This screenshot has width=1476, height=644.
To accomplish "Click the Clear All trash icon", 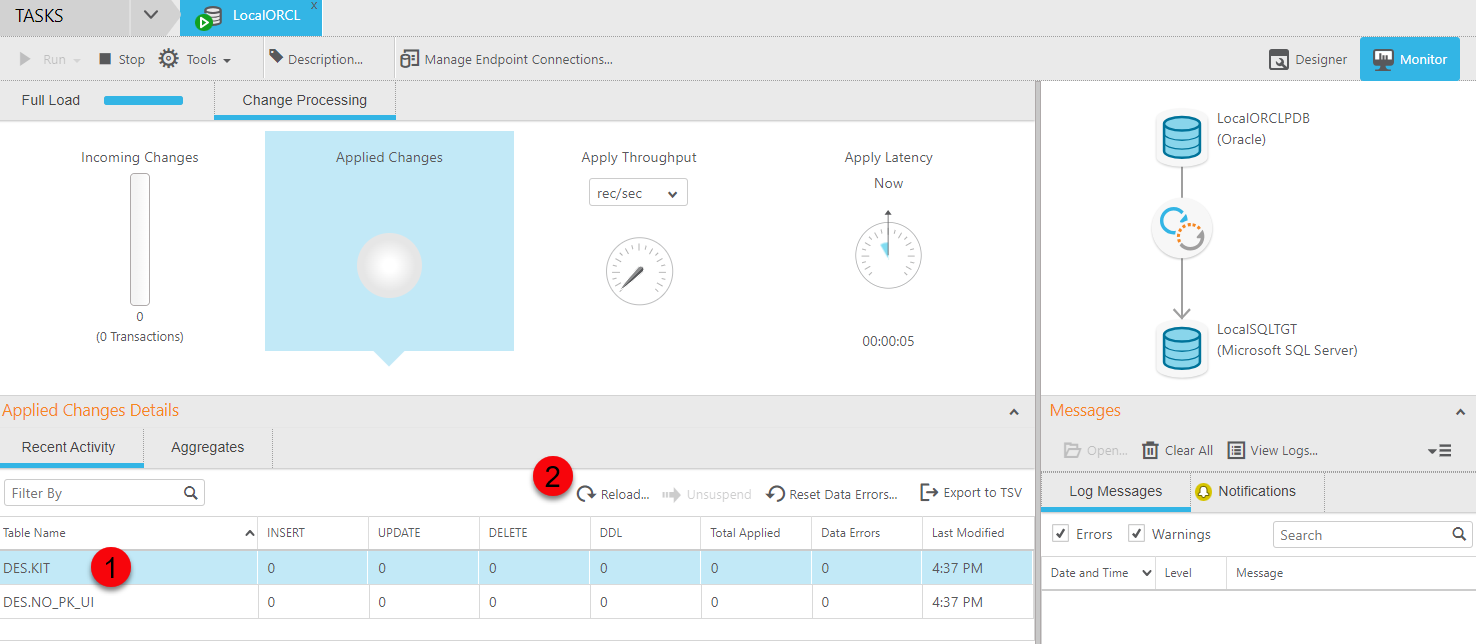I will pos(1150,450).
